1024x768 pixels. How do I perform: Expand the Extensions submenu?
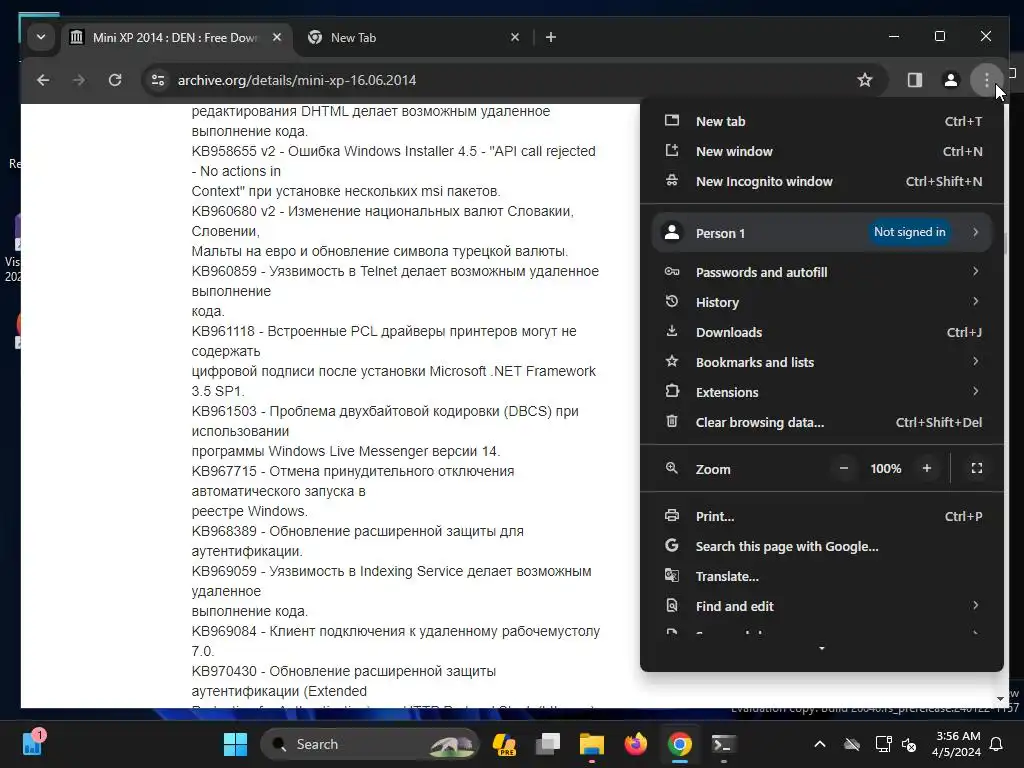click(x=822, y=392)
